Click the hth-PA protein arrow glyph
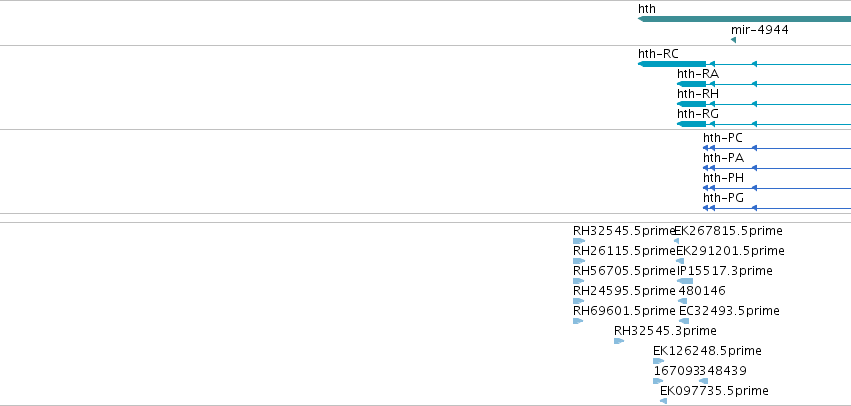Image resolution: width=851 pixels, height=406 pixels. (x=706, y=168)
